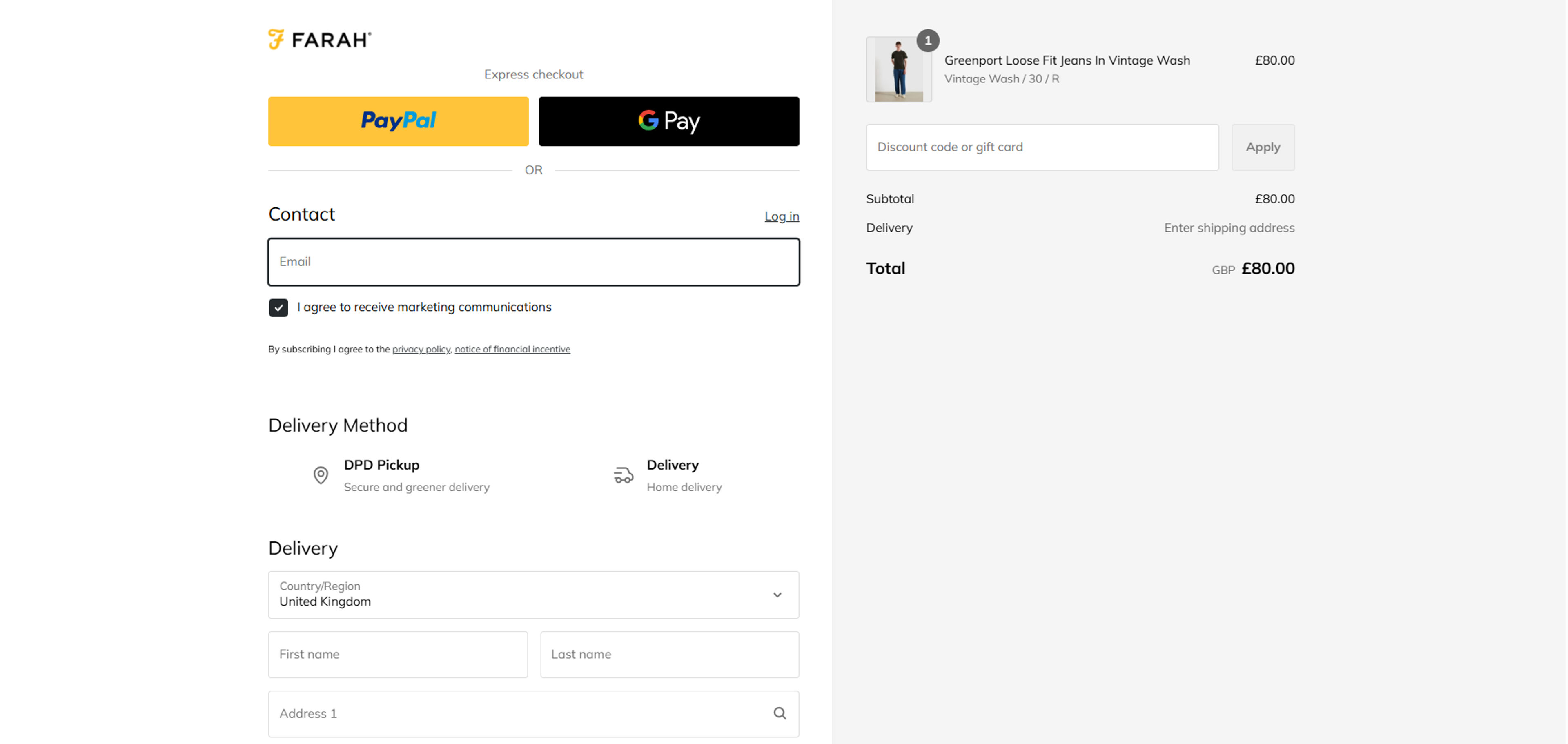Click the Country/Region chevron arrow
The height and width of the screenshot is (744, 1568).
pyautogui.click(x=777, y=595)
